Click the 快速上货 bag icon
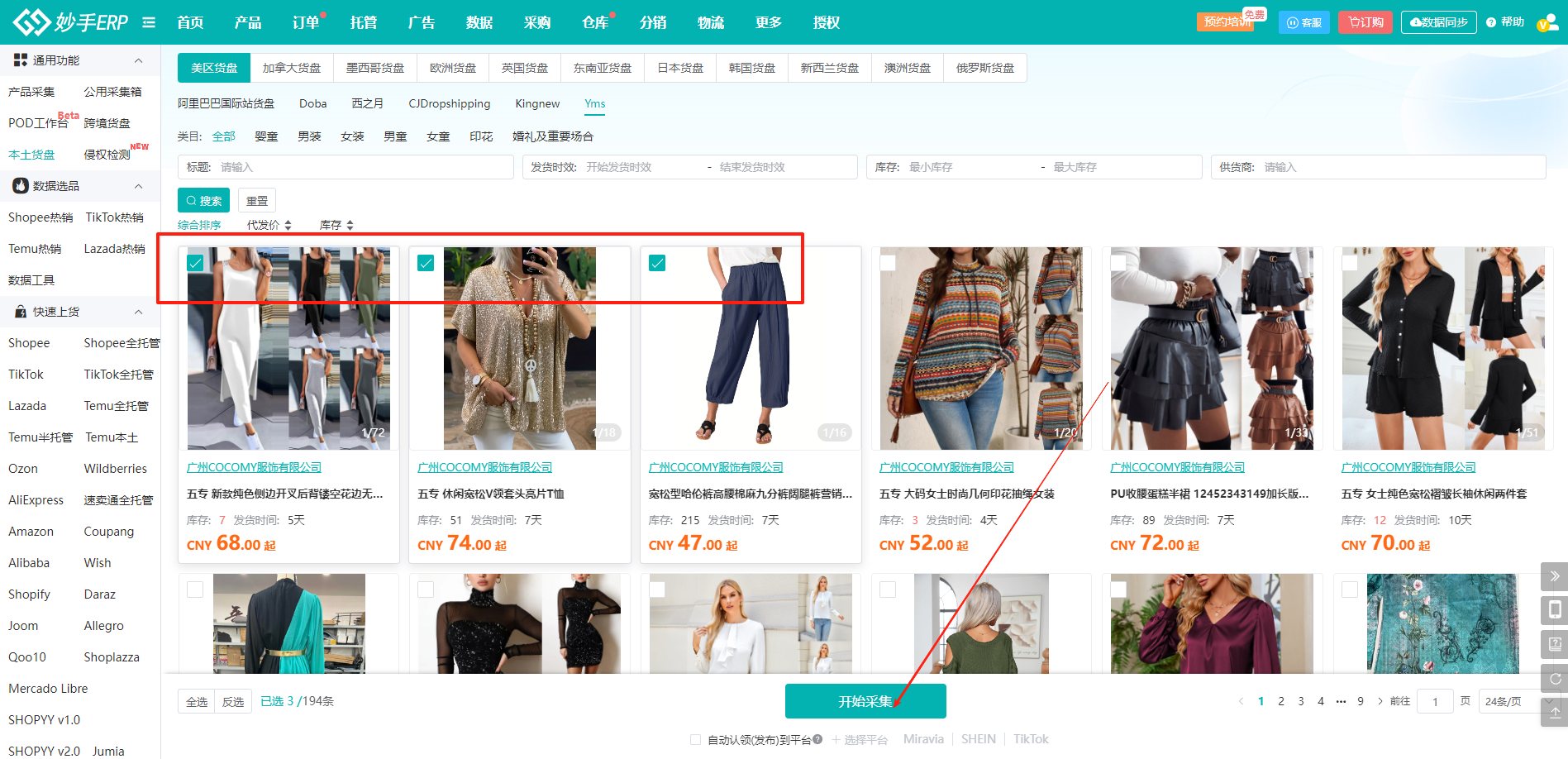1568x759 pixels. click(x=21, y=312)
